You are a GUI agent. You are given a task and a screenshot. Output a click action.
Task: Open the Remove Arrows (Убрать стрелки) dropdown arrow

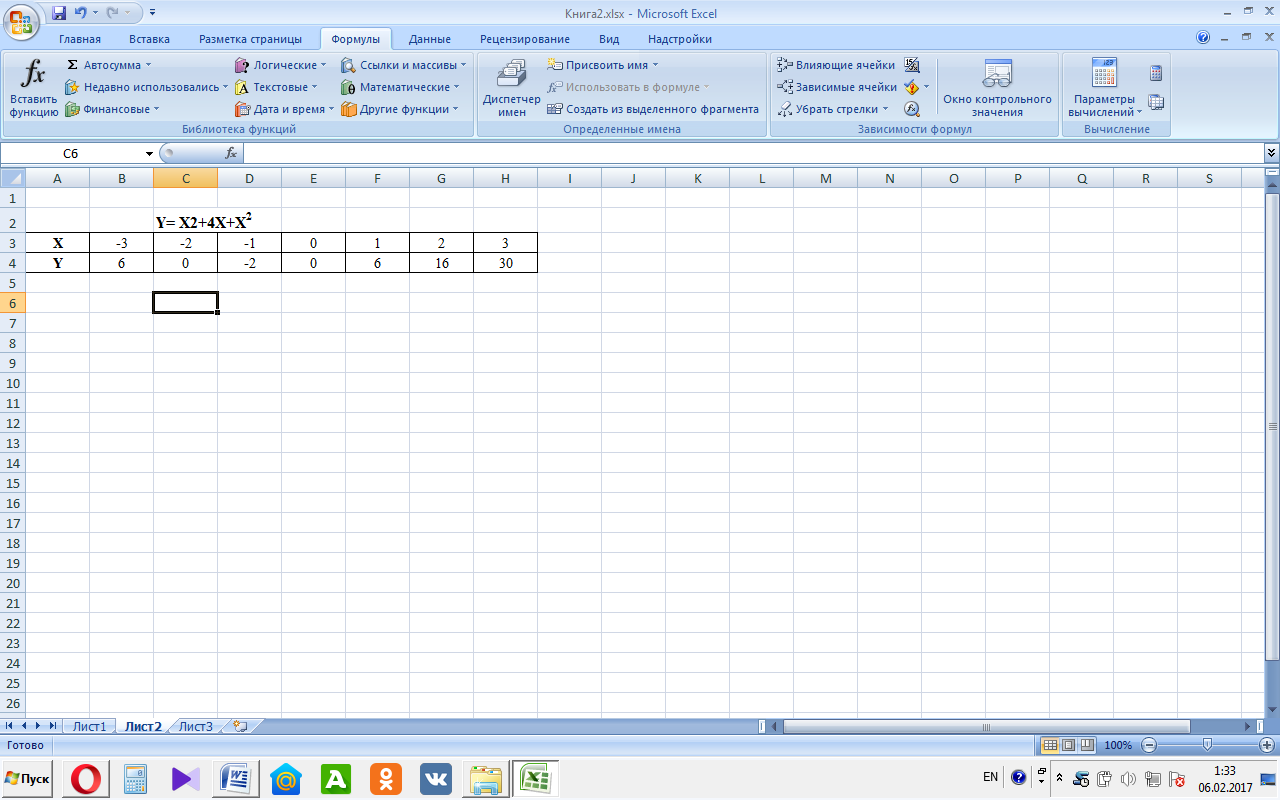click(886, 109)
